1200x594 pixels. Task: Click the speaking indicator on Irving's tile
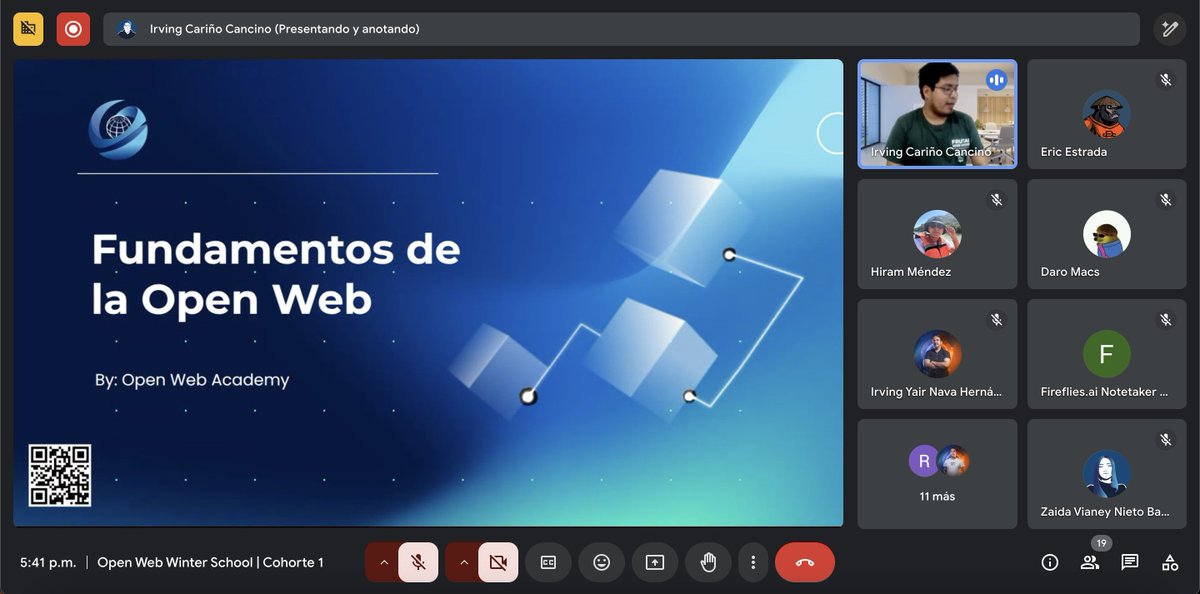996,80
